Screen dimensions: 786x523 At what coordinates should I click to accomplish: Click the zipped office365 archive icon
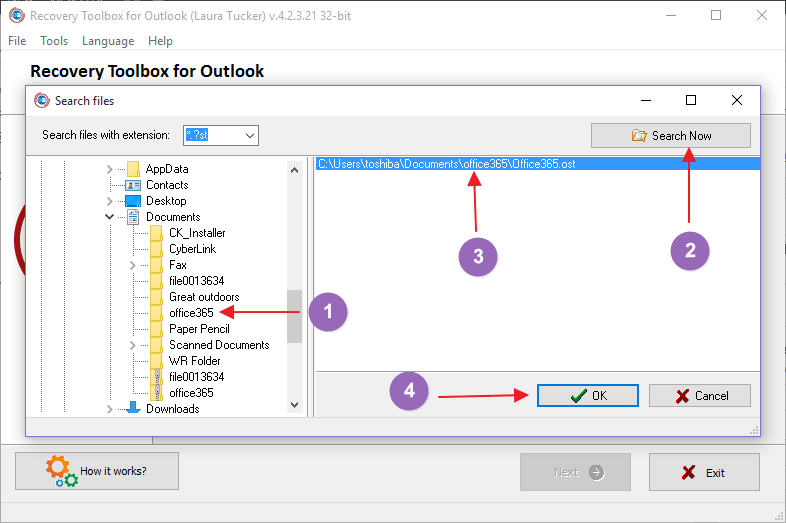pos(156,393)
